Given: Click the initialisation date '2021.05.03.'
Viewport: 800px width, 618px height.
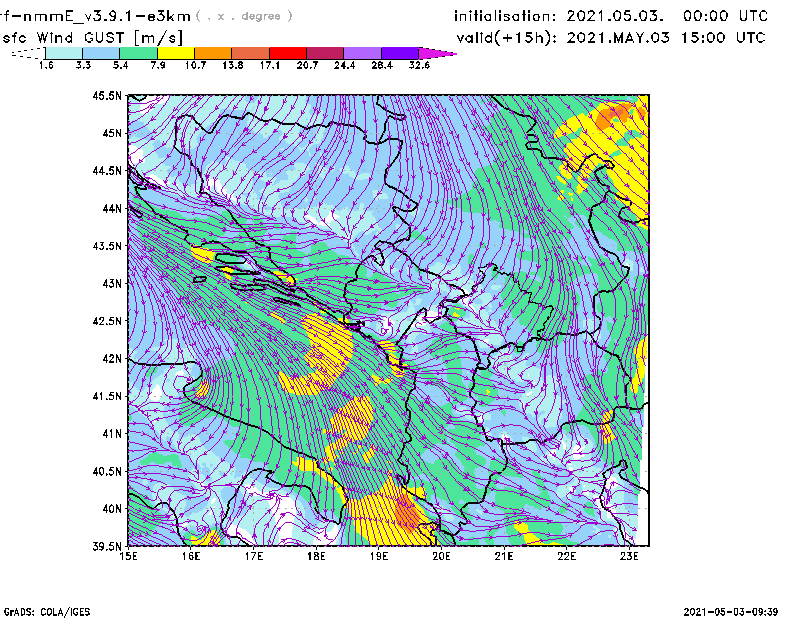Looking at the screenshot, I should (x=615, y=16).
